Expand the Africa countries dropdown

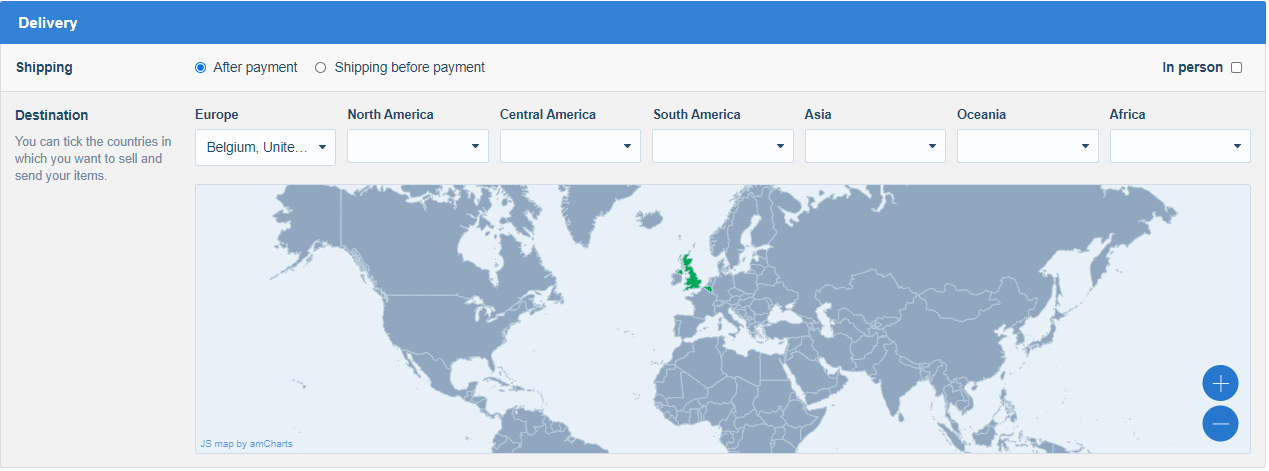point(1180,146)
